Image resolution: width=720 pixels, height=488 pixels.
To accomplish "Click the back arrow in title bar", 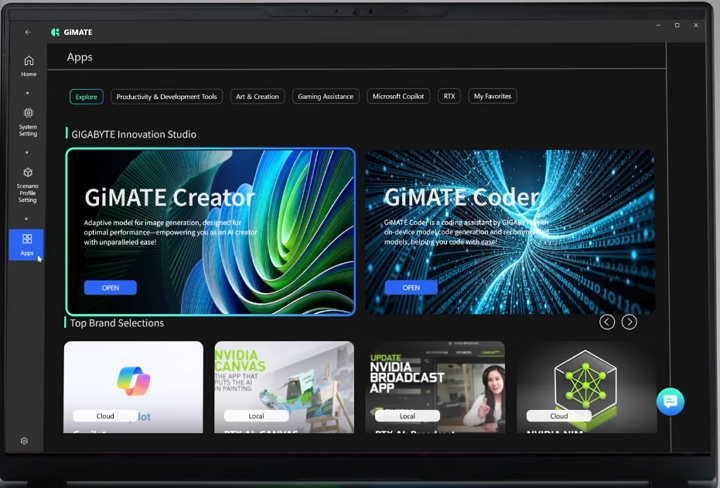I will click(x=28, y=32).
